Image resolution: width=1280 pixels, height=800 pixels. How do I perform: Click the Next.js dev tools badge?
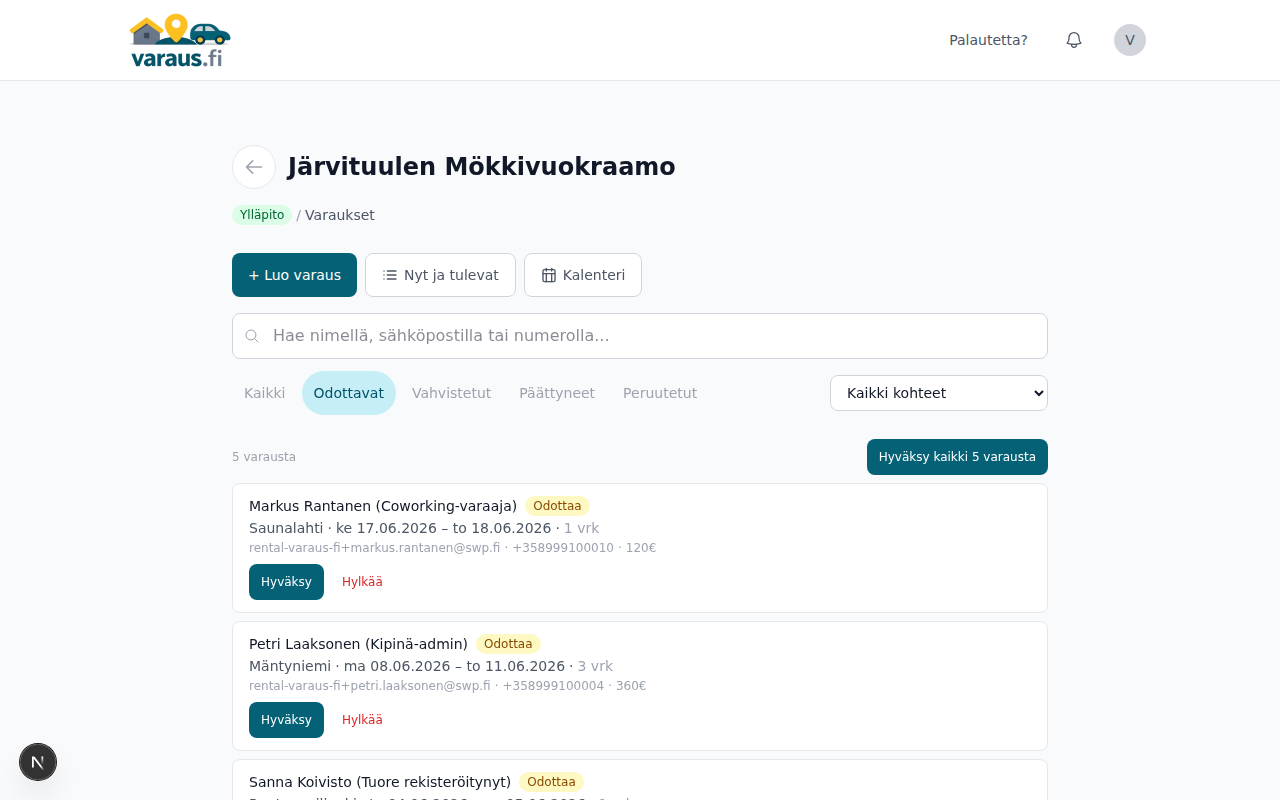pos(38,762)
